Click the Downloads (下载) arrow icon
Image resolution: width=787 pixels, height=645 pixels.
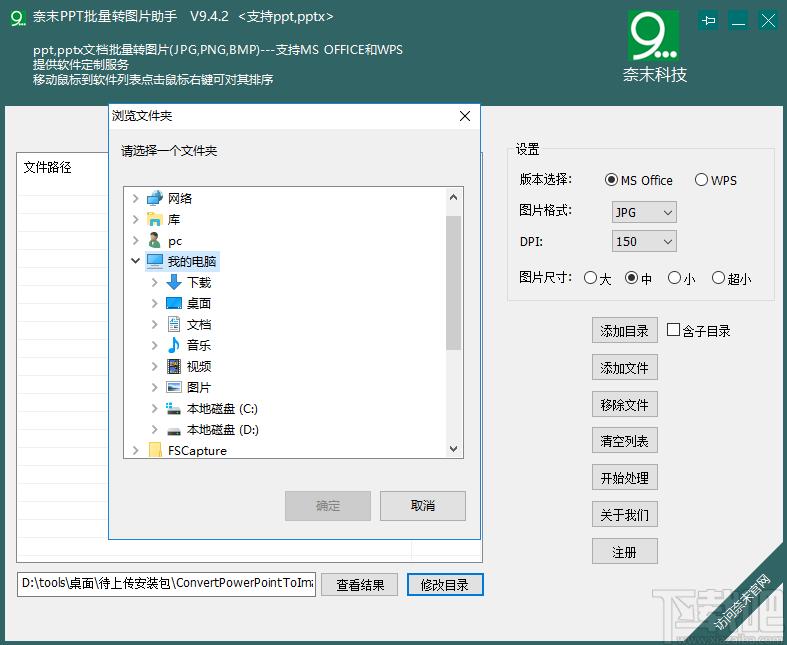(174, 282)
